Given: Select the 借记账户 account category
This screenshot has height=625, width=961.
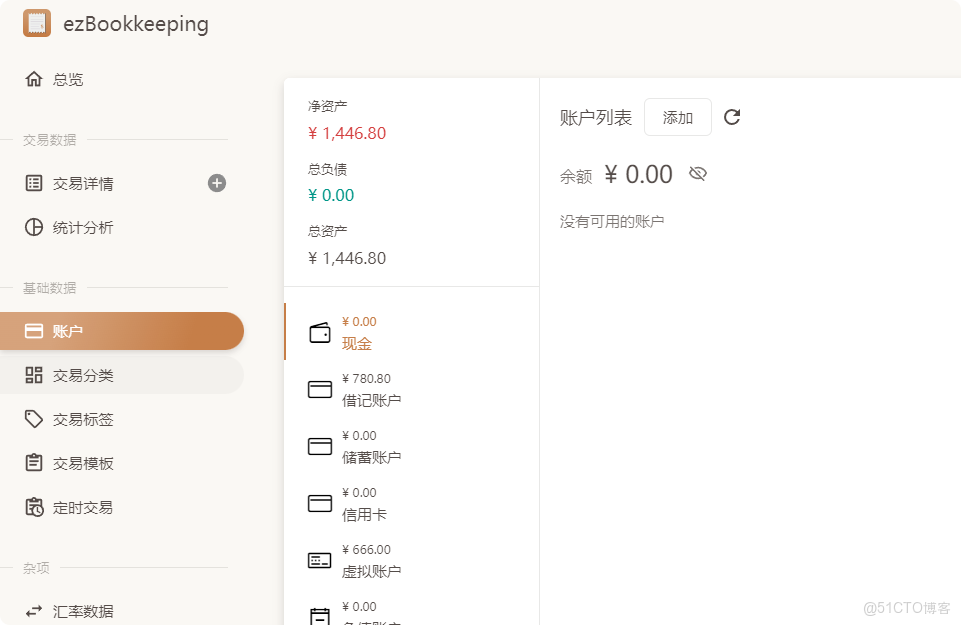Looking at the screenshot, I should pos(371,400).
